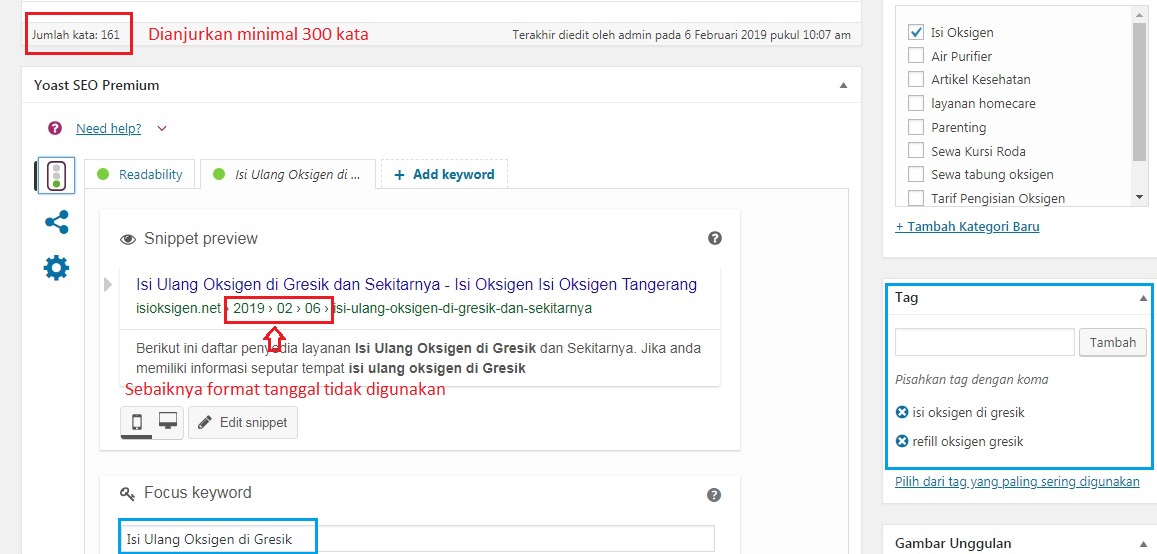The image size is (1157, 554).
Task: Click the snippet meta description text
Action: coord(418,358)
